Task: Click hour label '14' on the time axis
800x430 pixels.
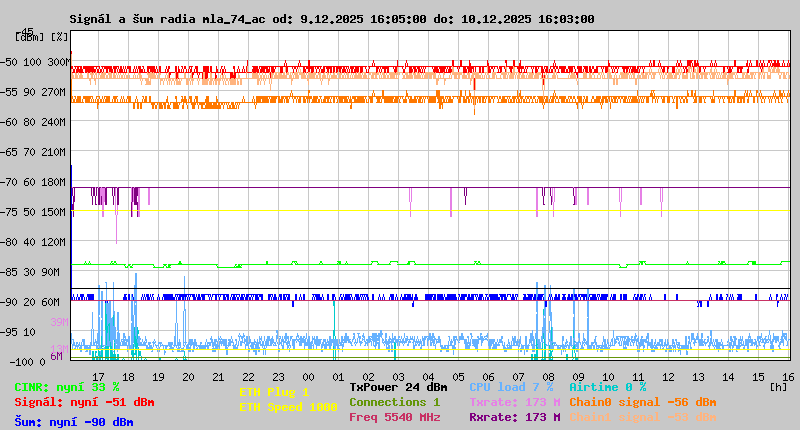Action: tap(728, 377)
